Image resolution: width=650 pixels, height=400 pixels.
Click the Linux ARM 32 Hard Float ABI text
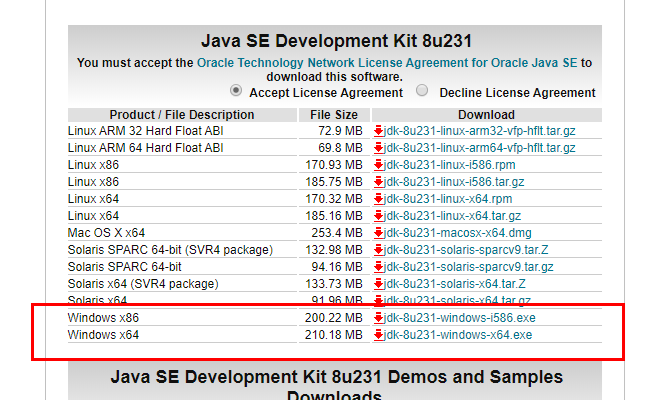coord(146,131)
